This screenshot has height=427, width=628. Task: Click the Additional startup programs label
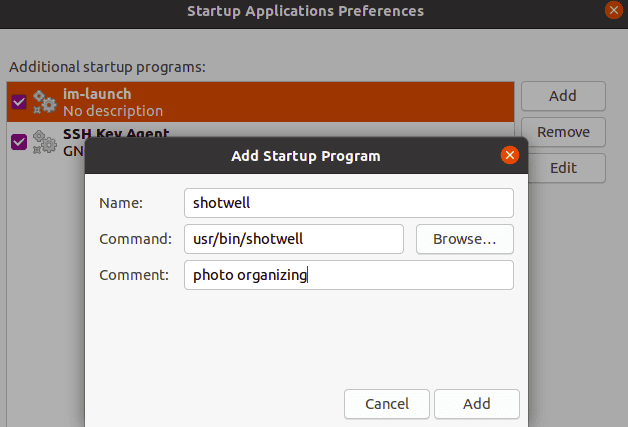107,67
